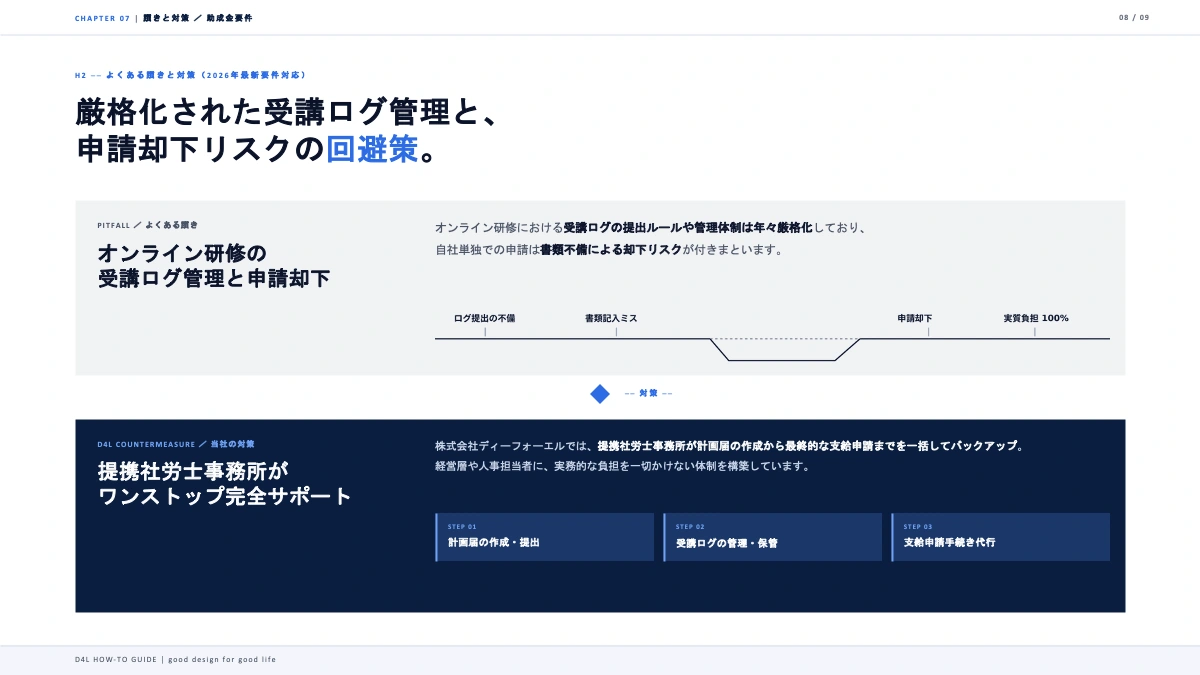
Task: Select the STEP 03 card 支給申請手続き代行
Action: tap(1001, 537)
